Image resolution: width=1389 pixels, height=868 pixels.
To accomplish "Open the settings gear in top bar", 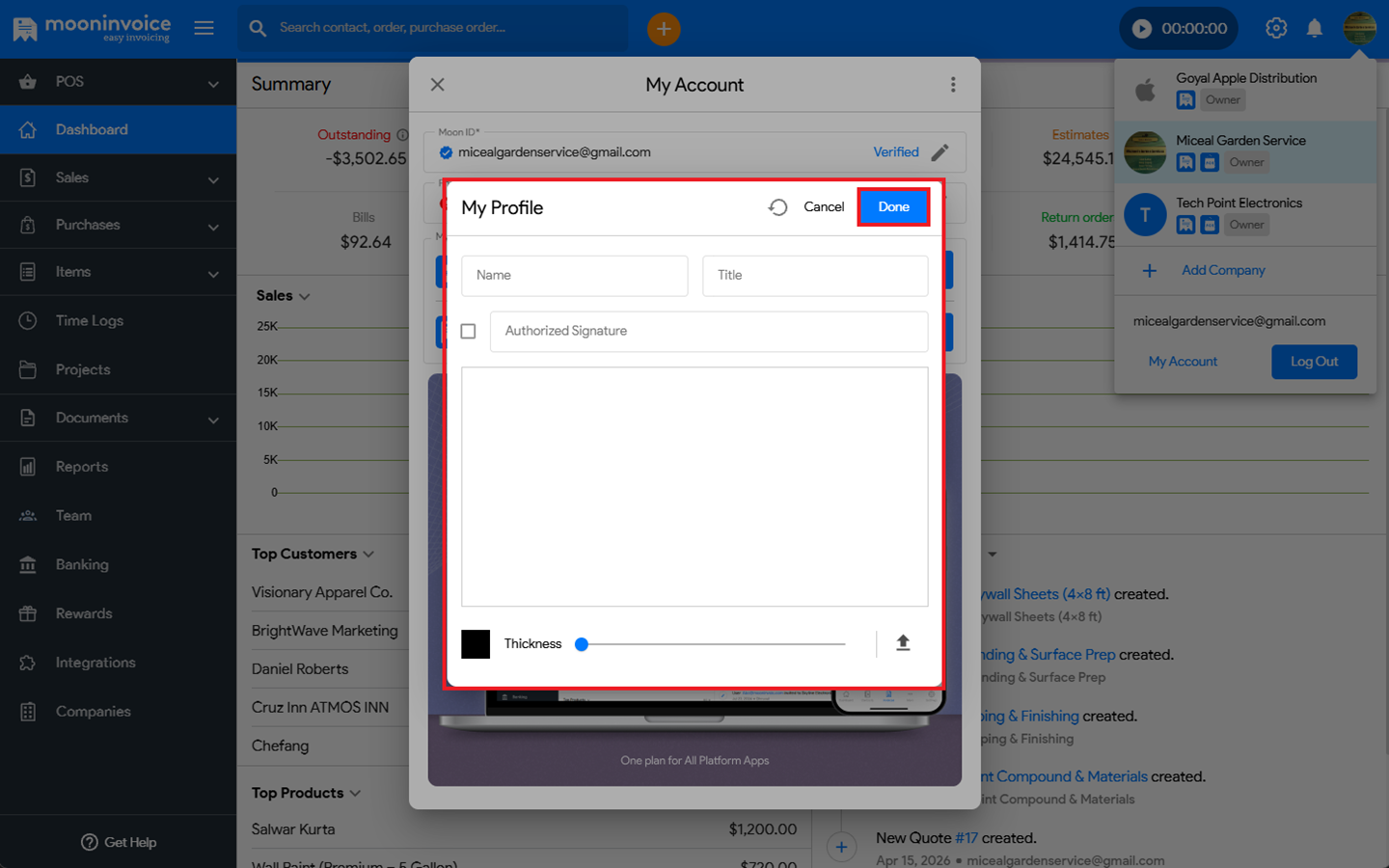I will tap(1275, 29).
